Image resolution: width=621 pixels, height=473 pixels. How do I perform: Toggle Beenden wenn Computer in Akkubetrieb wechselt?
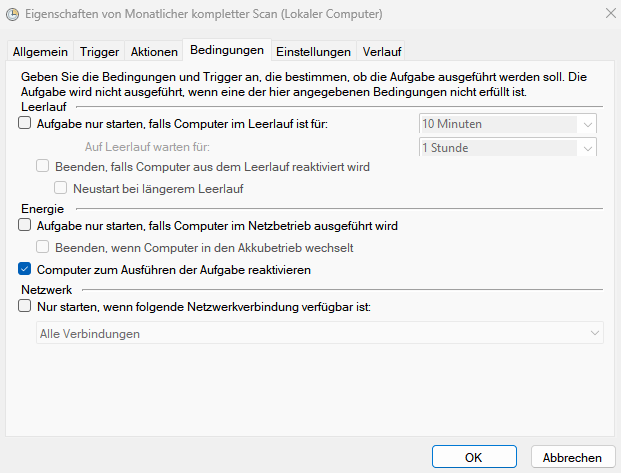[43, 247]
